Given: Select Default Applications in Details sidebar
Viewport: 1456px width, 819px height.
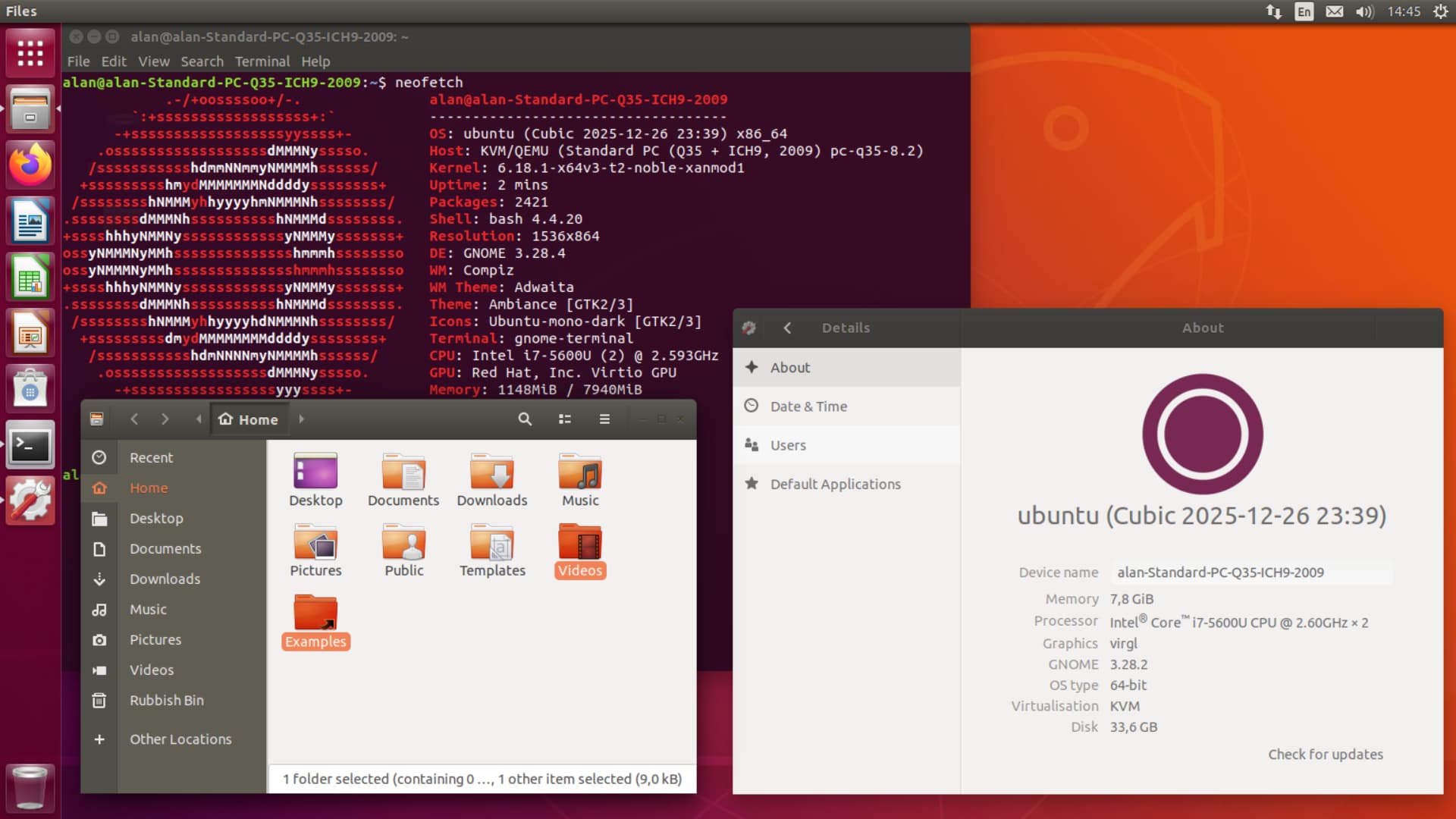Looking at the screenshot, I should 835,484.
